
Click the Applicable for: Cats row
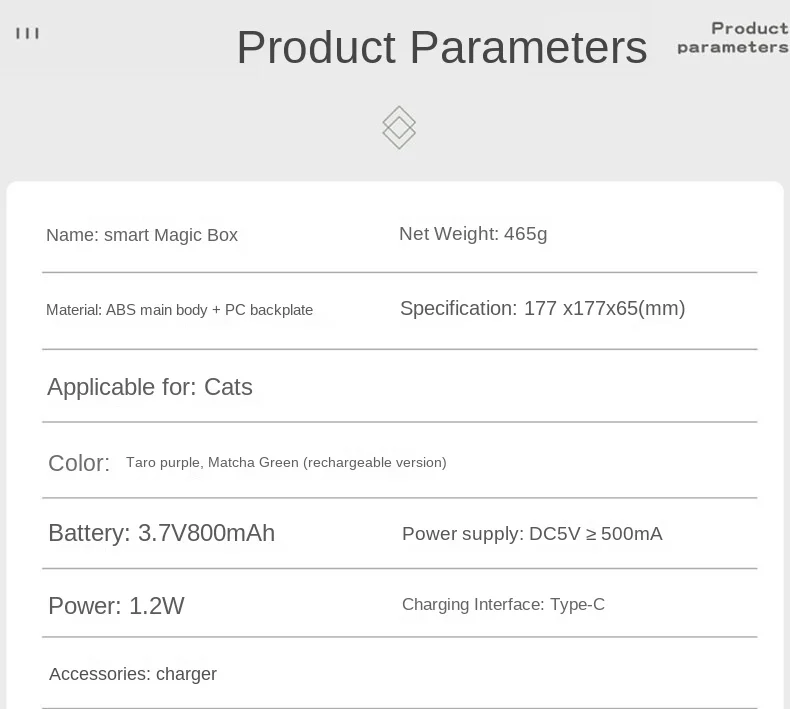click(x=150, y=387)
